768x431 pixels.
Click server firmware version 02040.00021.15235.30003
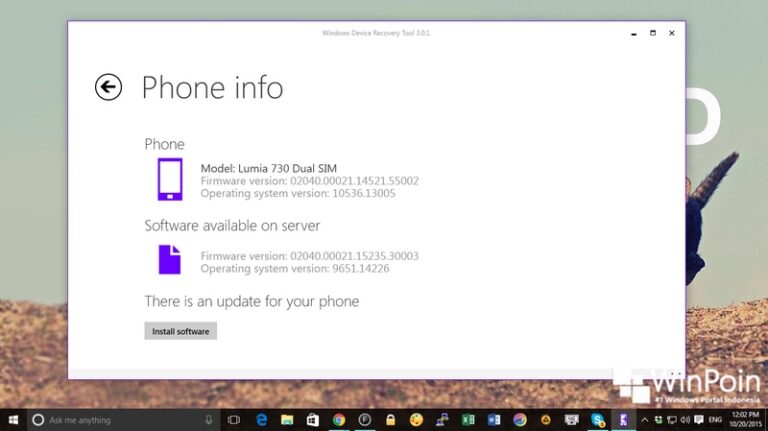pyautogui.click(x=310, y=256)
